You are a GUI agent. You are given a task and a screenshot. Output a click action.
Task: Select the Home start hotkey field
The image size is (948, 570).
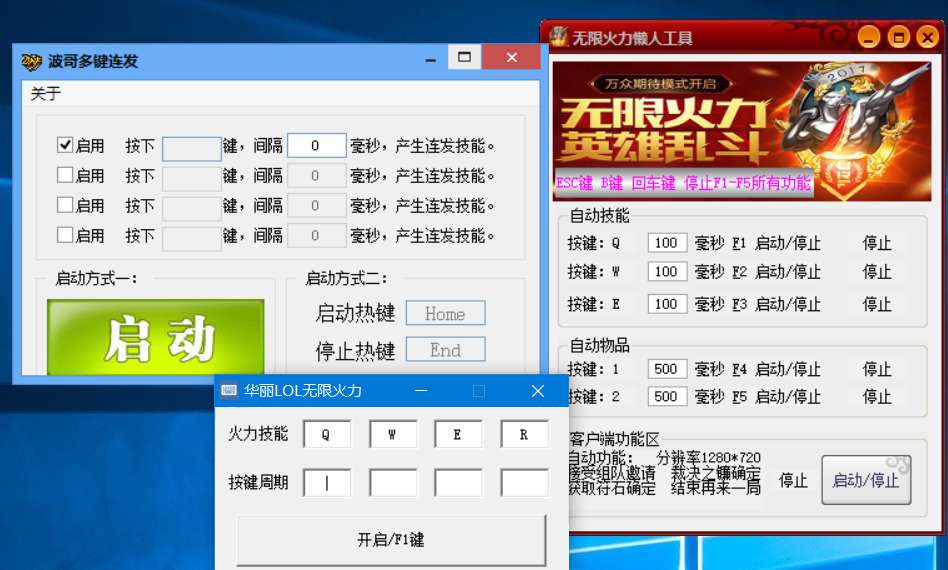click(x=445, y=314)
